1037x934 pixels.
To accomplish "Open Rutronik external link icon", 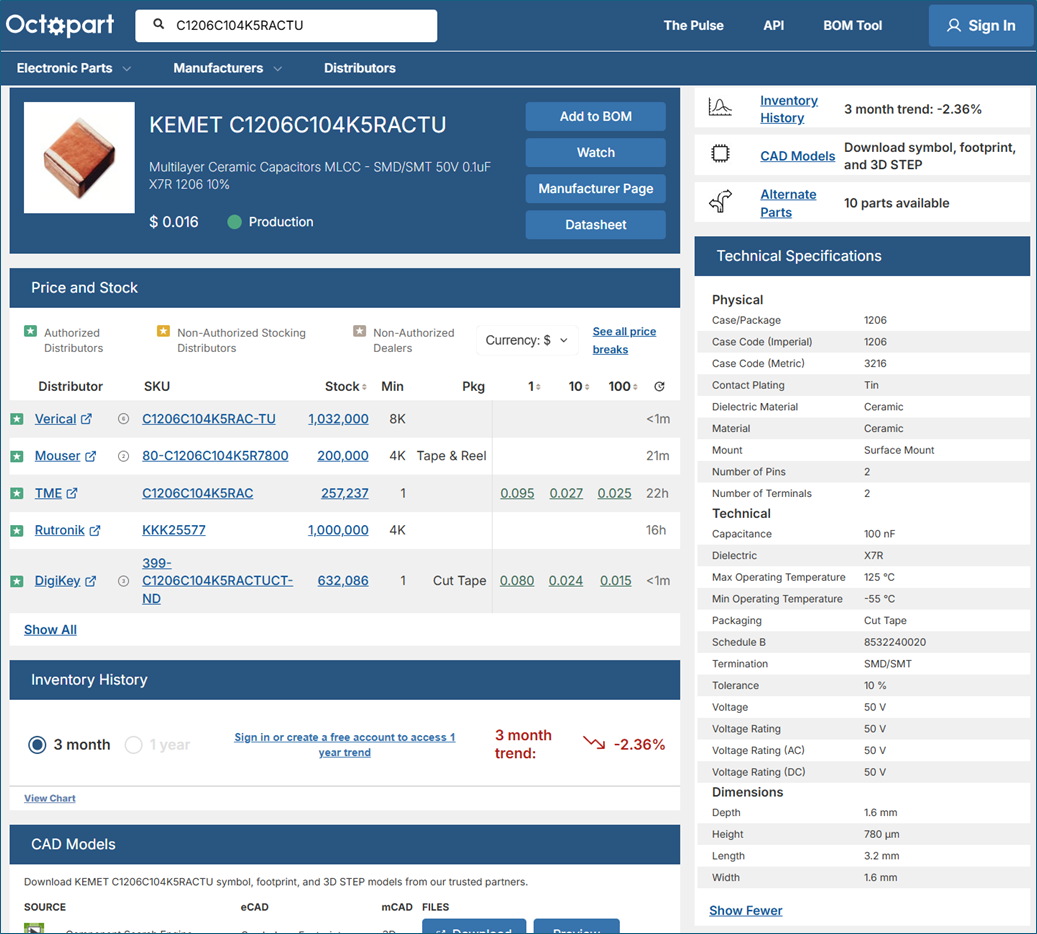I will click(x=95, y=530).
